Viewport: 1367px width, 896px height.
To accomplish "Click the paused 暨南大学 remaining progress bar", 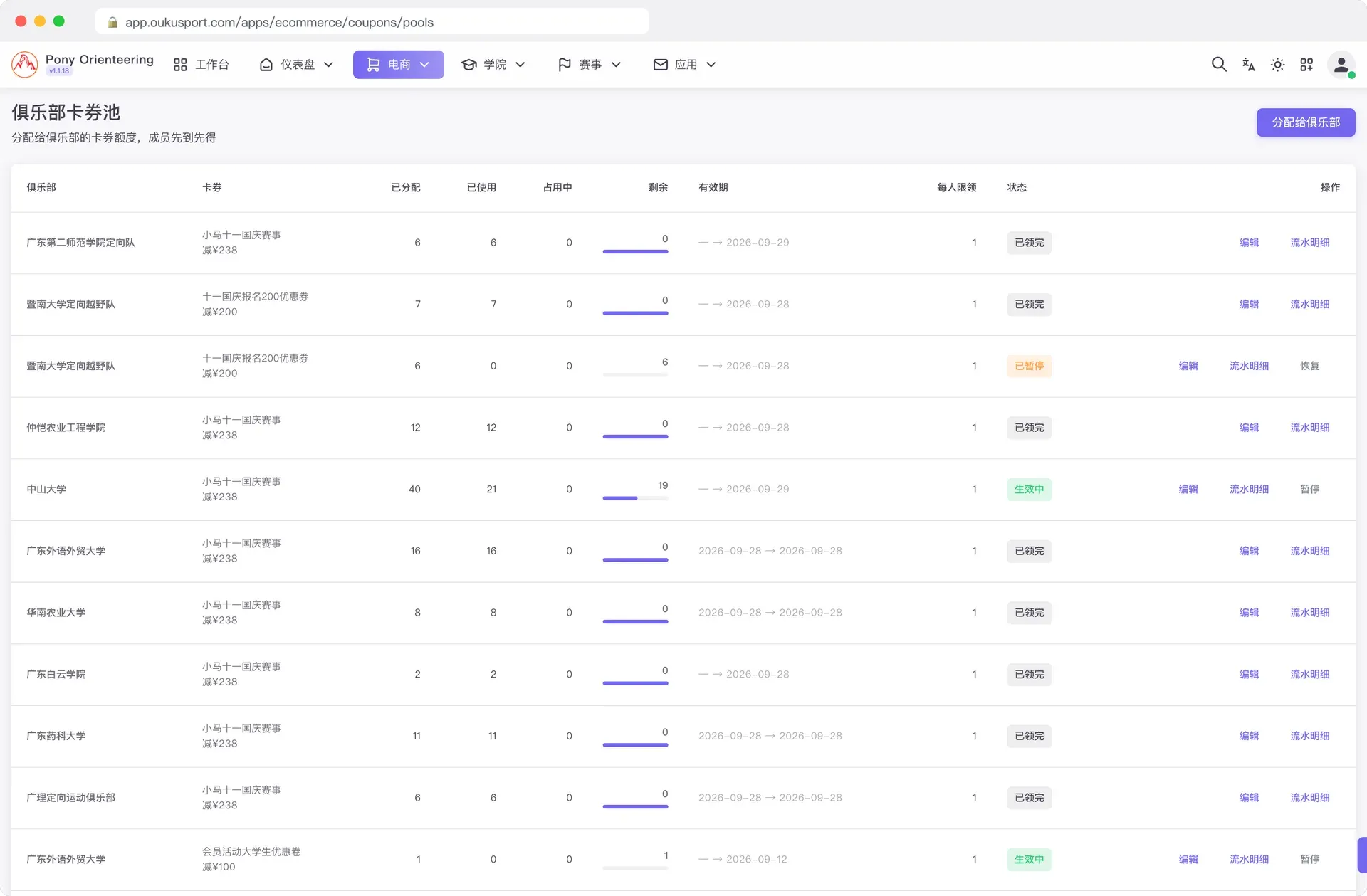I will click(635, 375).
